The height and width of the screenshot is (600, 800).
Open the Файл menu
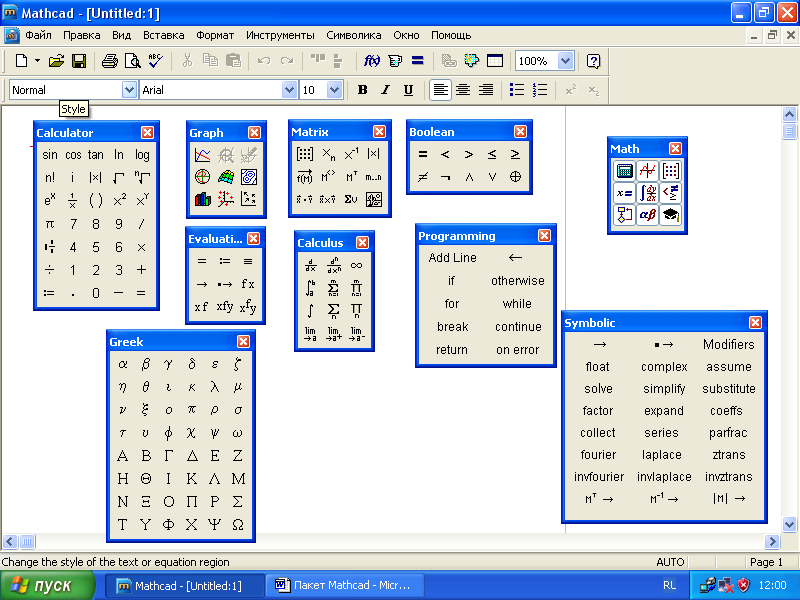[38, 35]
